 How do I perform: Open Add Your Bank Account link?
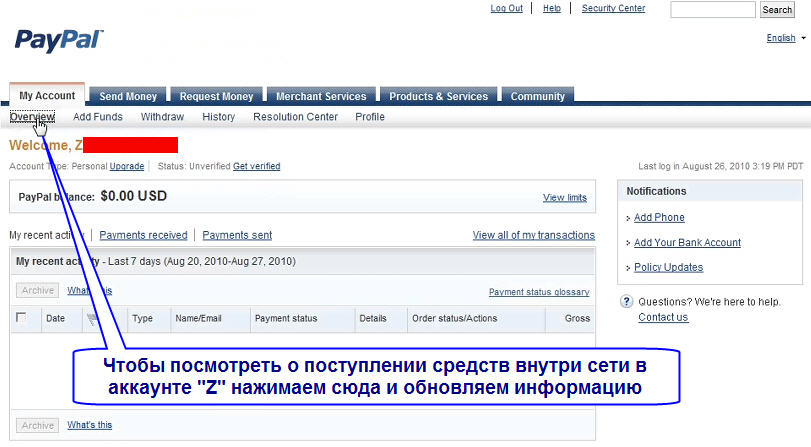pyautogui.click(x=687, y=242)
